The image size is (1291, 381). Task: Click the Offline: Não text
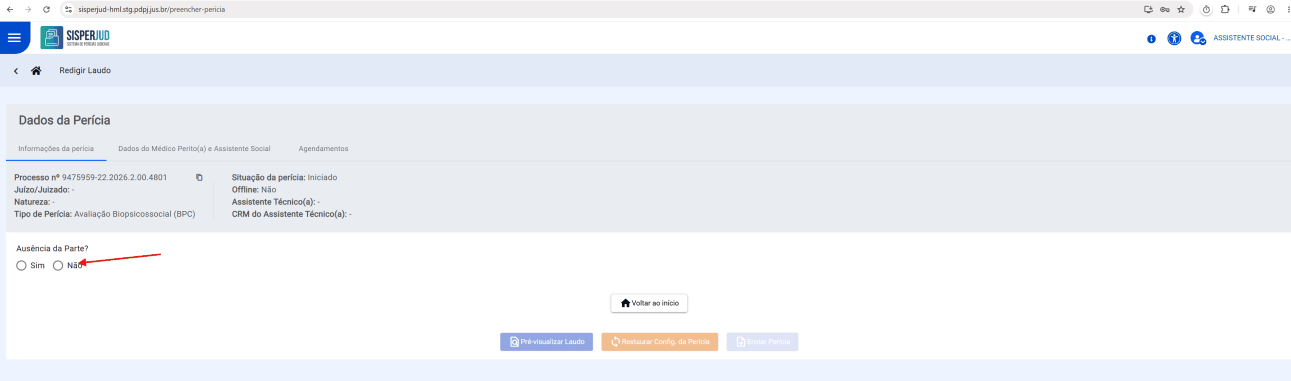(x=254, y=189)
